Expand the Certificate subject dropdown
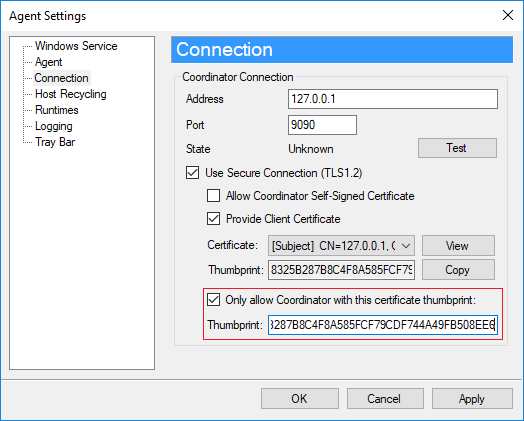 341,246
